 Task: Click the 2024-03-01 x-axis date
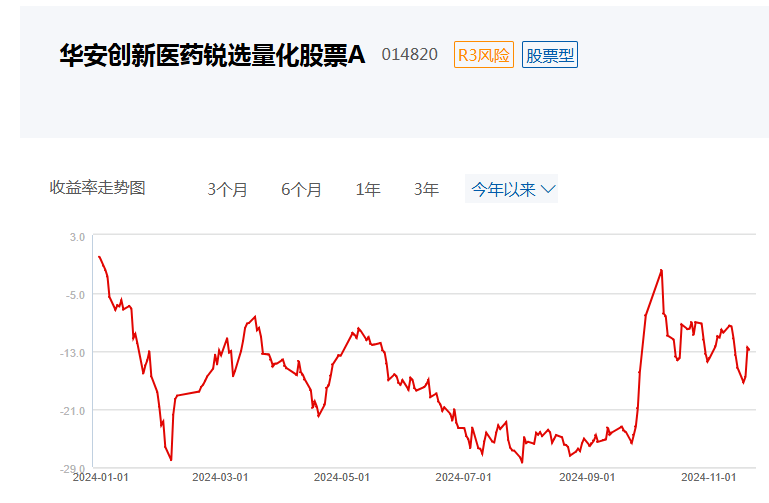tap(220, 478)
